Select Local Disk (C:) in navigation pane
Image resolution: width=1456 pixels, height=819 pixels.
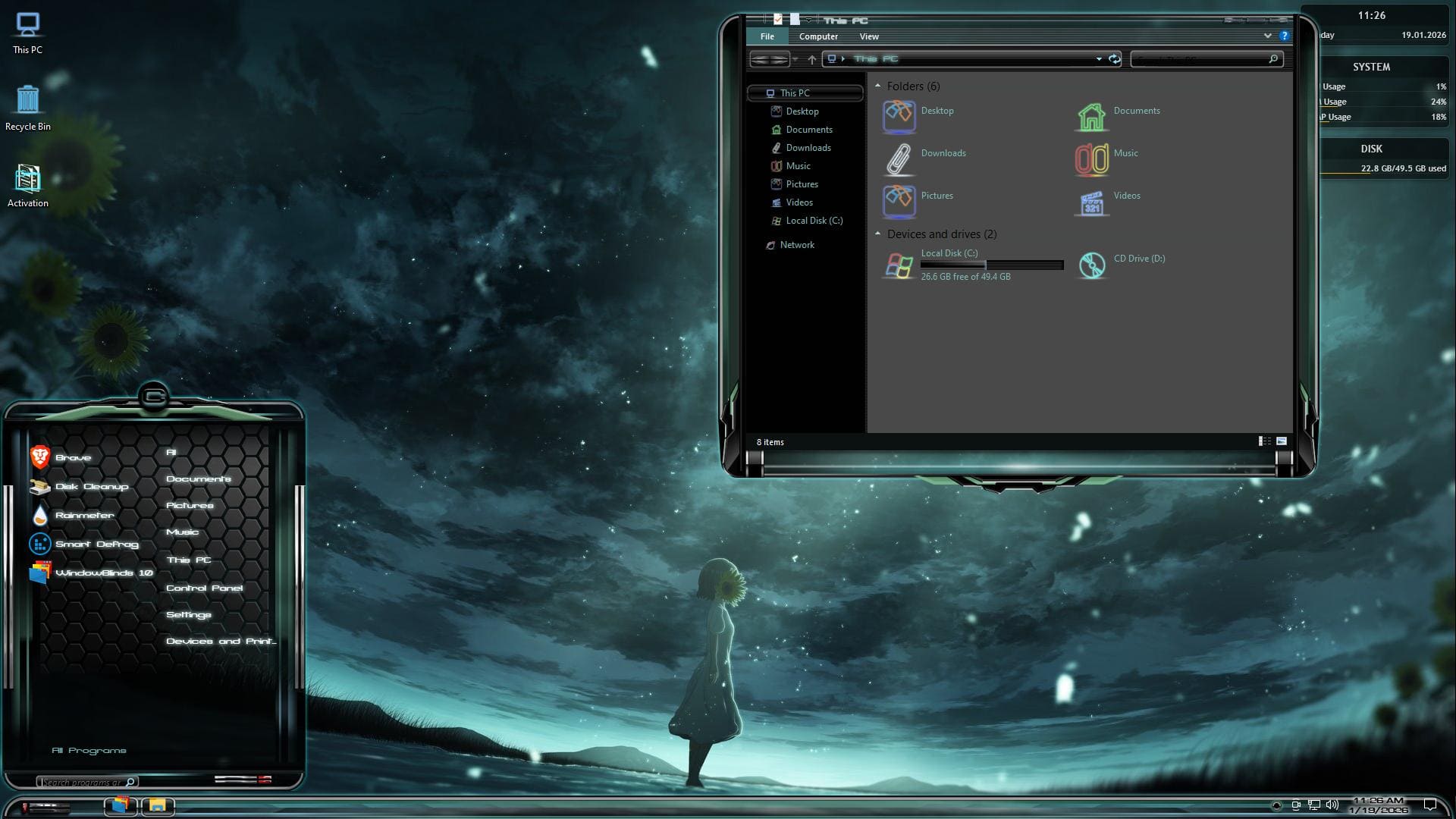click(x=807, y=221)
